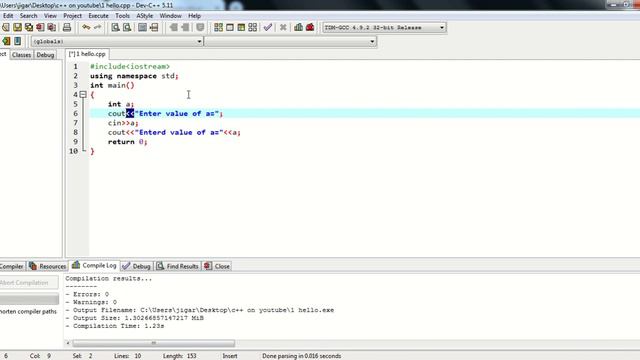Open the Tools menu
640x360 pixels.
pos(122,16)
